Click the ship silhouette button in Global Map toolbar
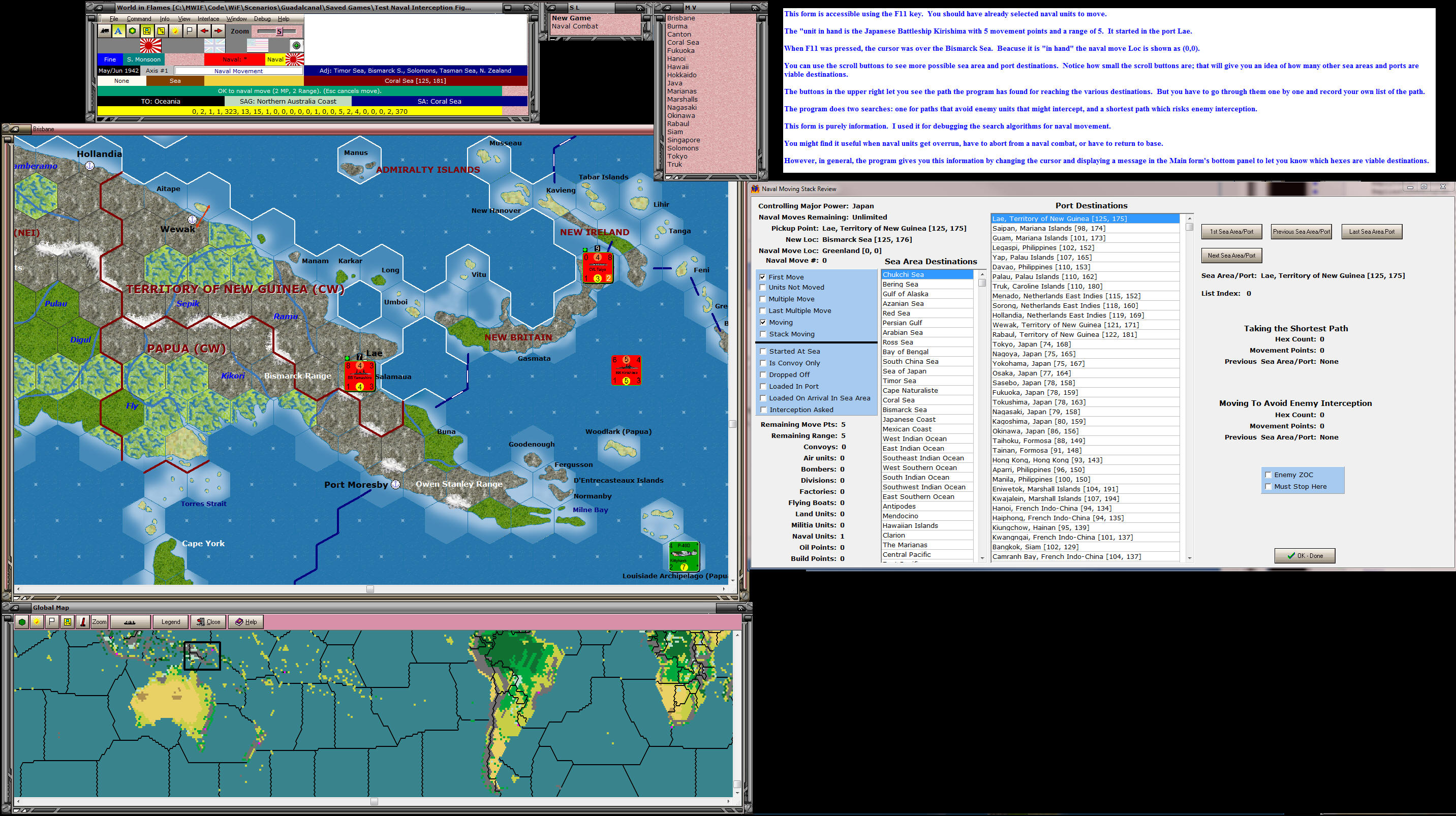Image resolution: width=1456 pixels, height=816 pixels. coord(130,621)
